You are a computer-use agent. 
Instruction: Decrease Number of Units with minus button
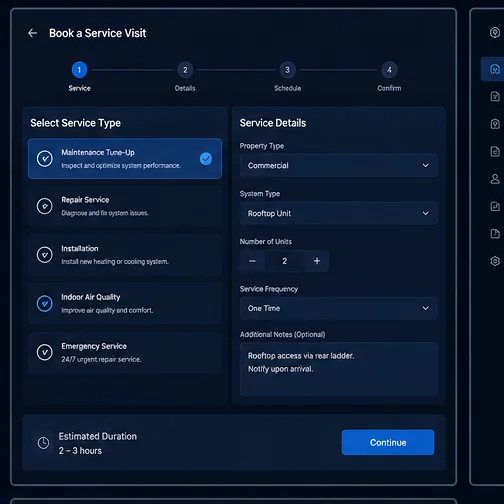pos(252,261)
